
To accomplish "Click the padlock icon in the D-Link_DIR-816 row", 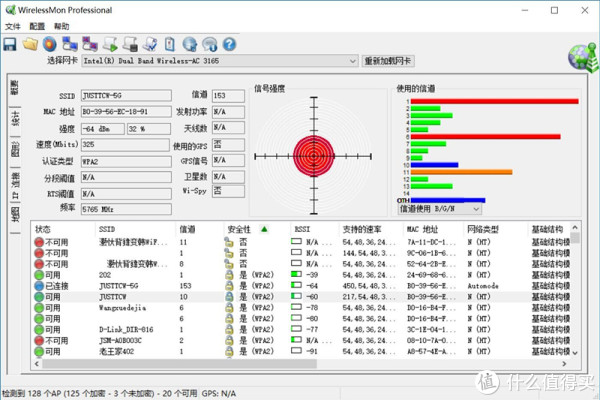I will tap(229, 329).
